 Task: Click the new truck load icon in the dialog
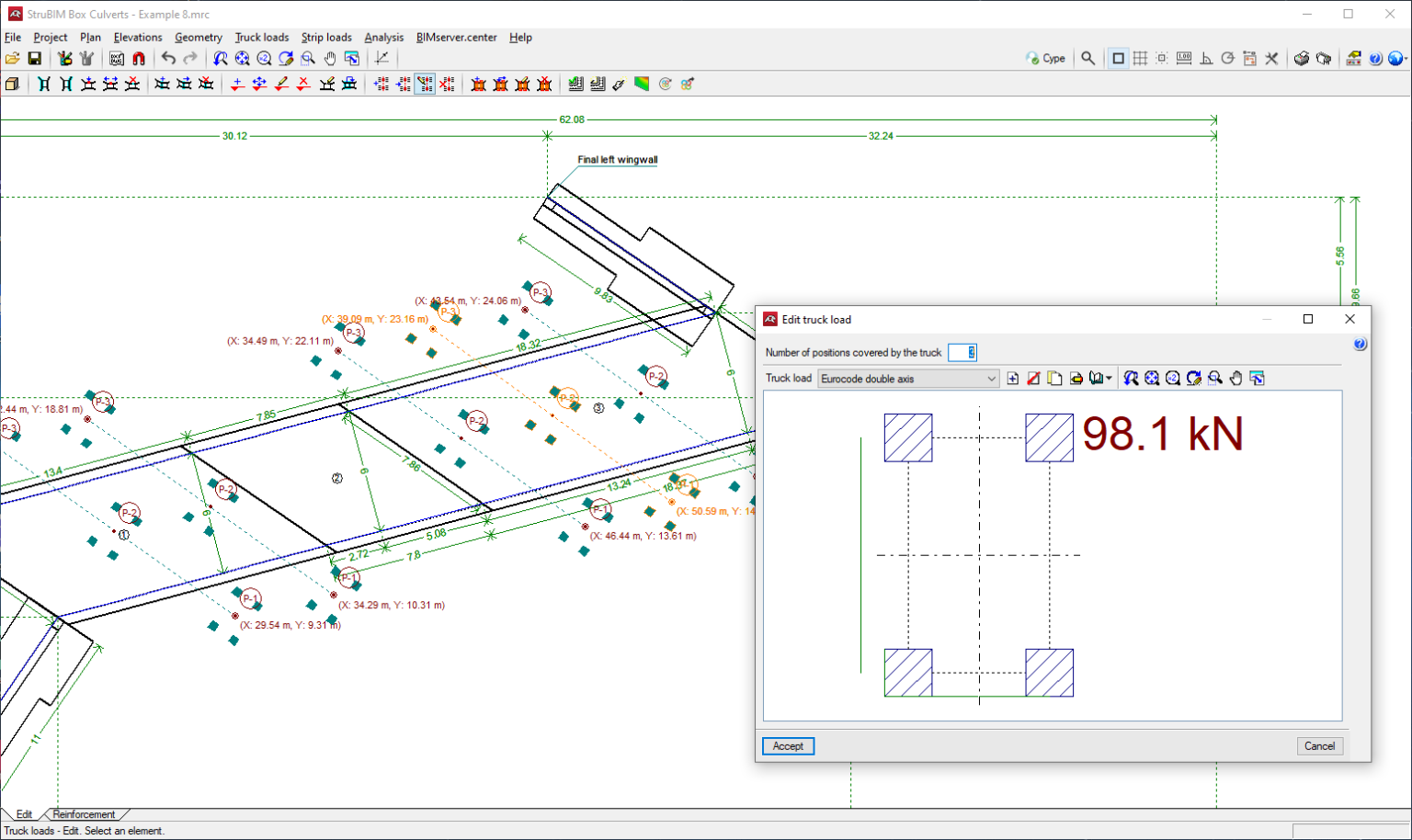pyautogui.click(x=1013, y=379)
